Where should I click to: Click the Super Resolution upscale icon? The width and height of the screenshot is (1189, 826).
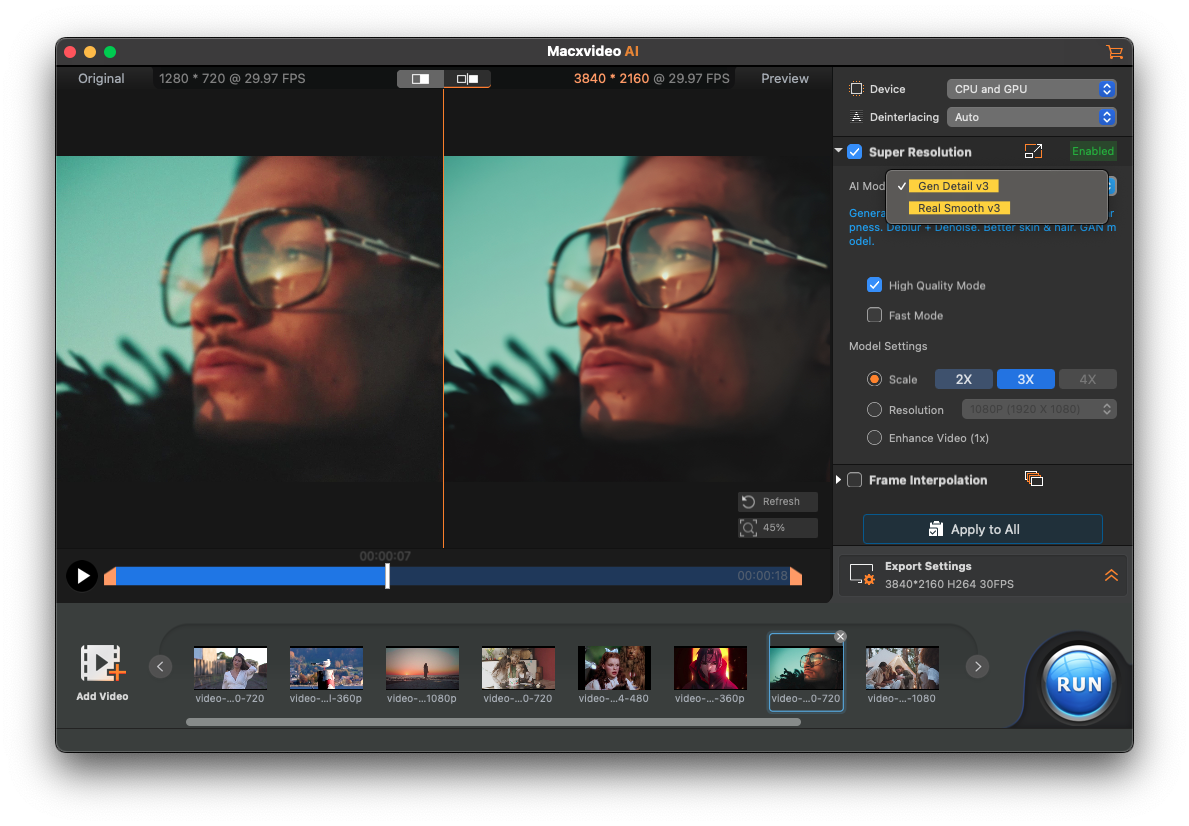1033,152
